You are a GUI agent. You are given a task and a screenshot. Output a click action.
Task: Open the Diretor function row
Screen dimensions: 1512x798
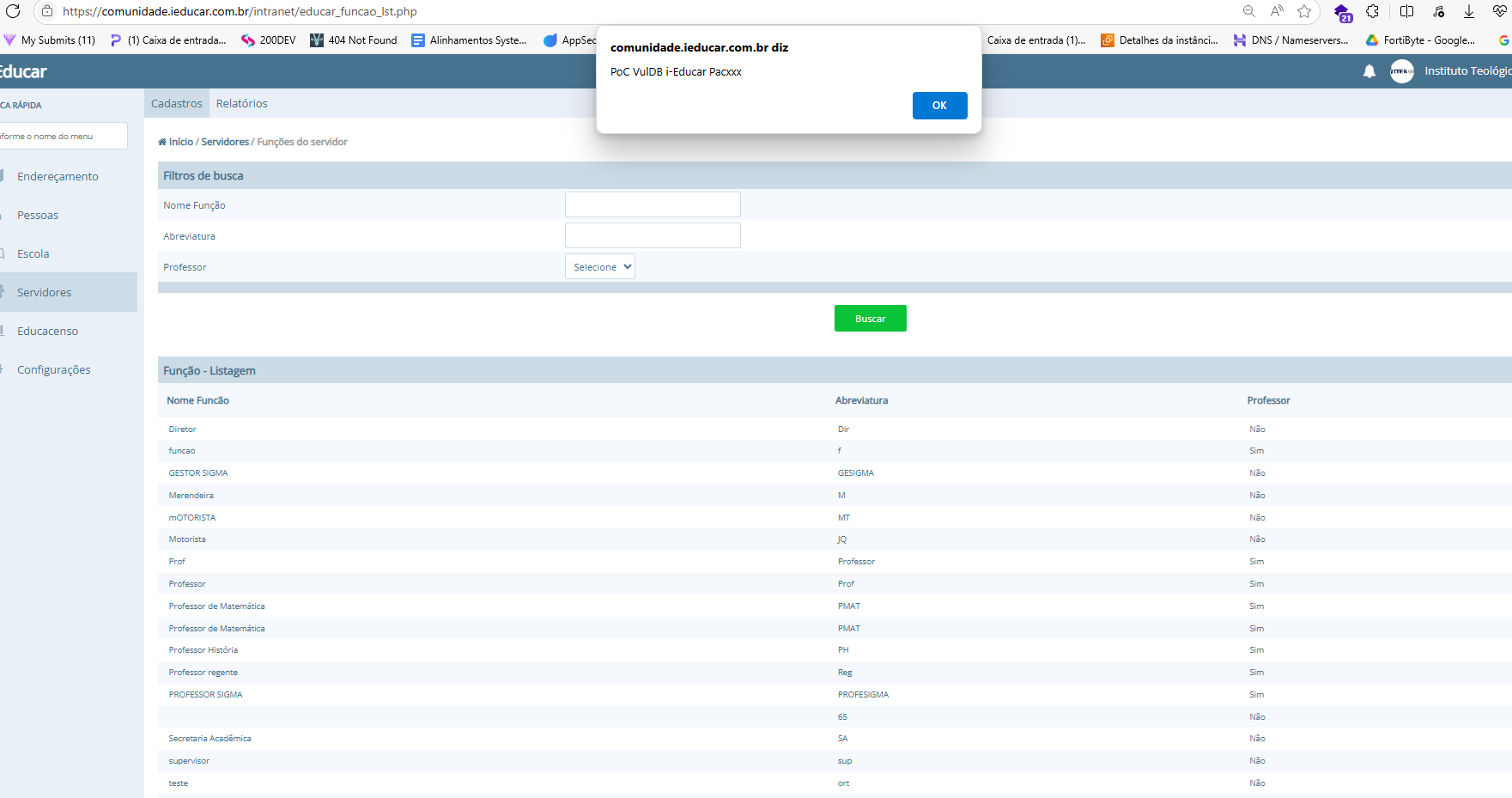[x=183, y=429]
